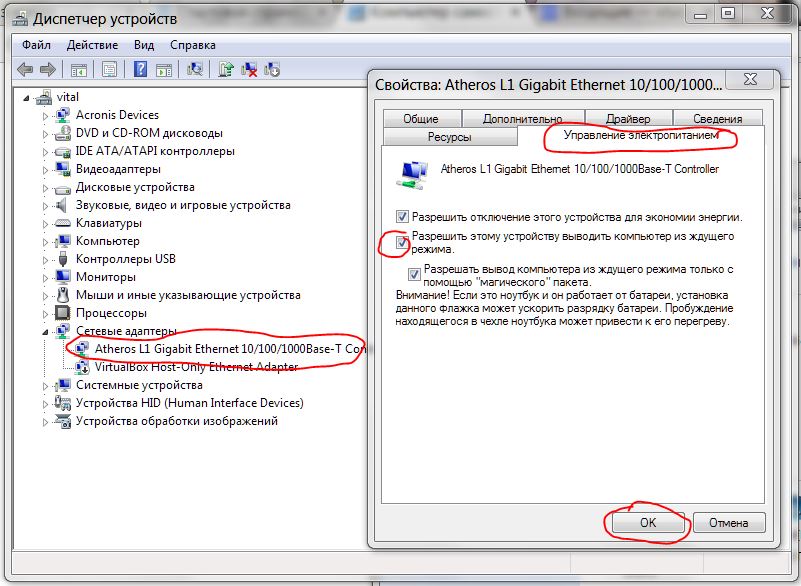Screen dimensions: 801x586
Task: Close the Свойства dialog with X
Action: [x=750, y=80]
